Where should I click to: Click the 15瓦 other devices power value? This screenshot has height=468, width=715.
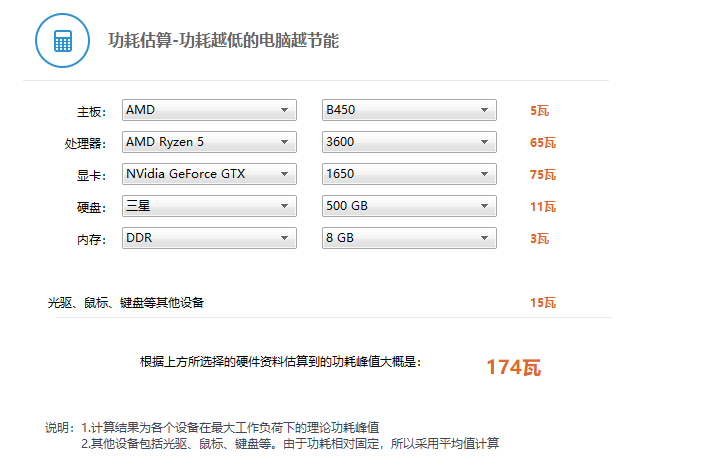point(542,303)
